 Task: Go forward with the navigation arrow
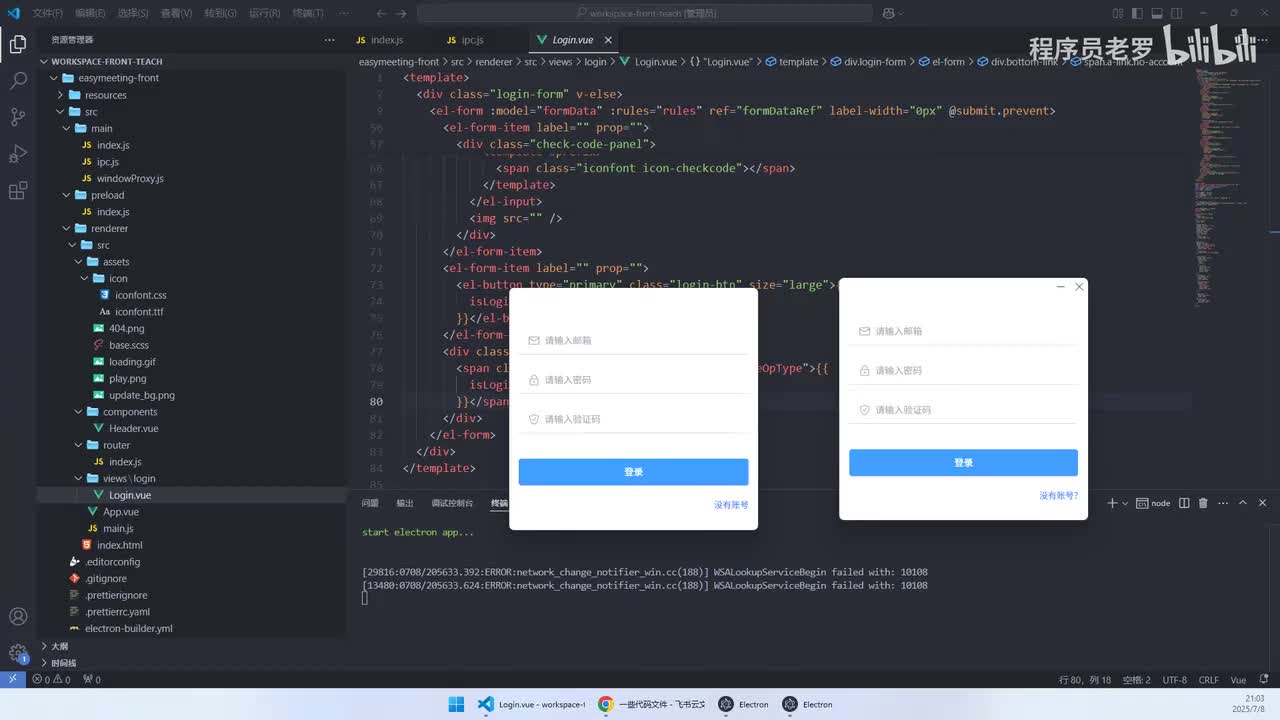pyautogui.click(x=401, y=13)
